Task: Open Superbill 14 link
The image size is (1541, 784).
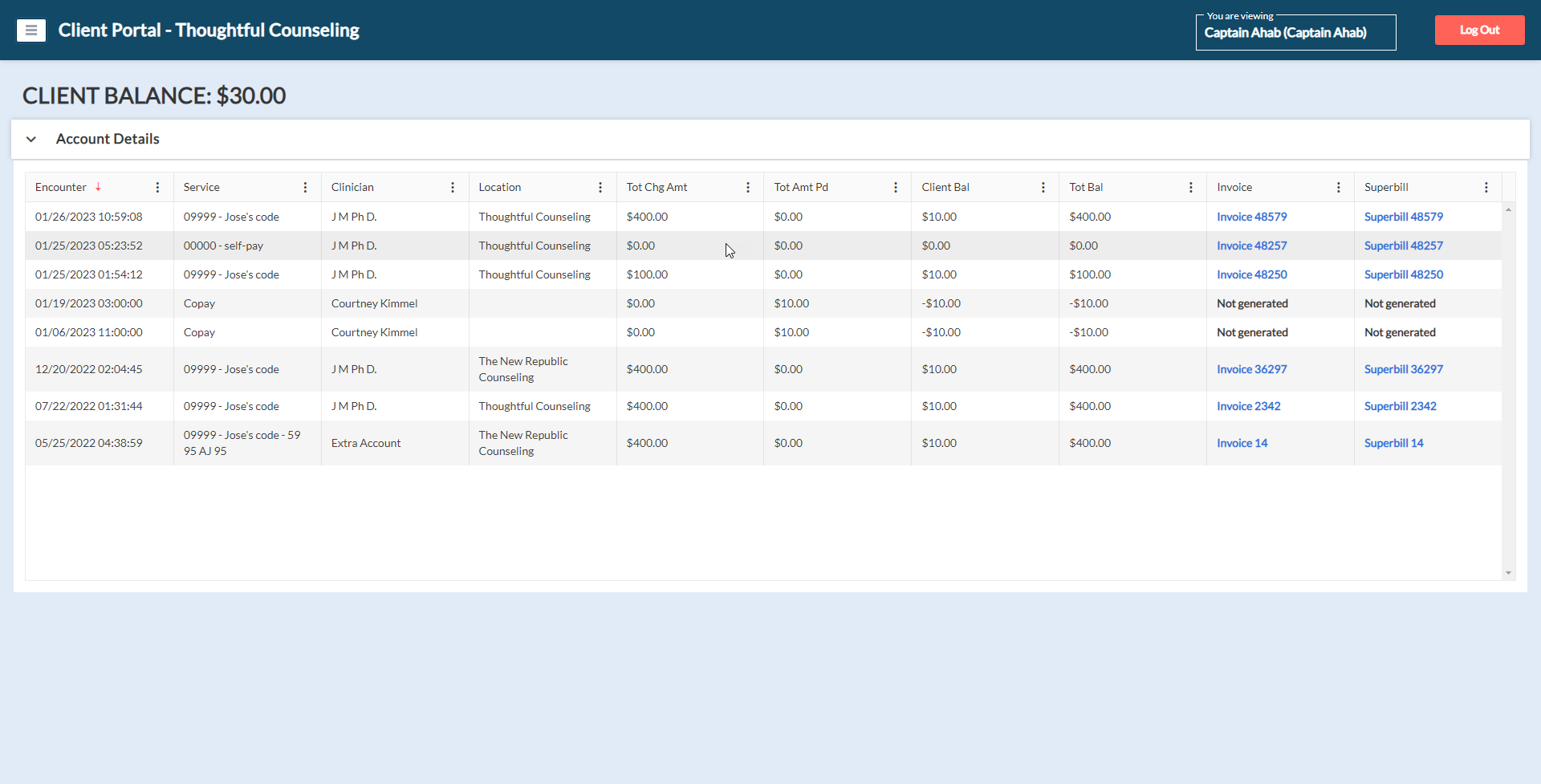Action: (x=1393, y=443)
